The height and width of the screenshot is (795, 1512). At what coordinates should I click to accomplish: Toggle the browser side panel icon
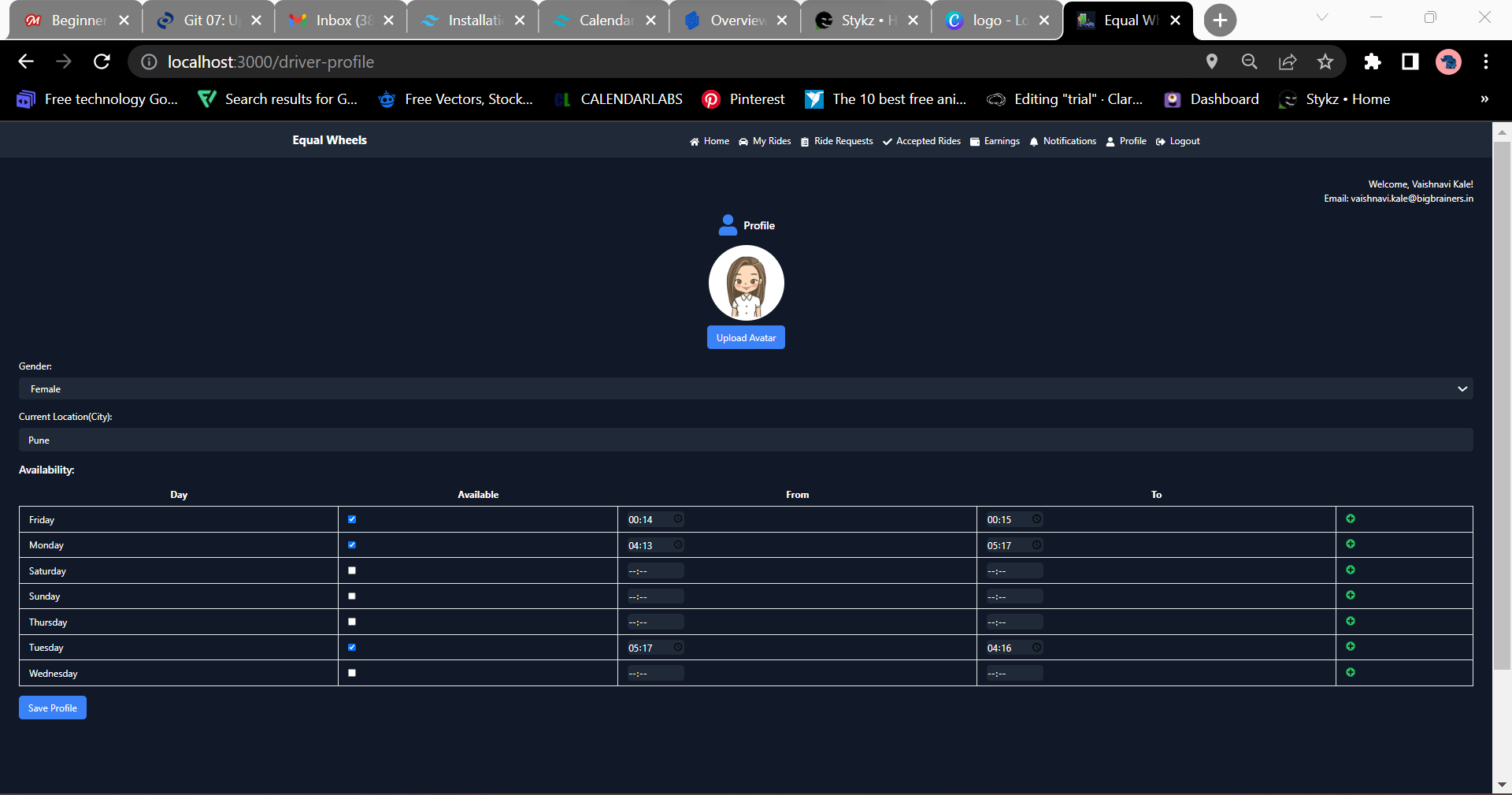1410,61
